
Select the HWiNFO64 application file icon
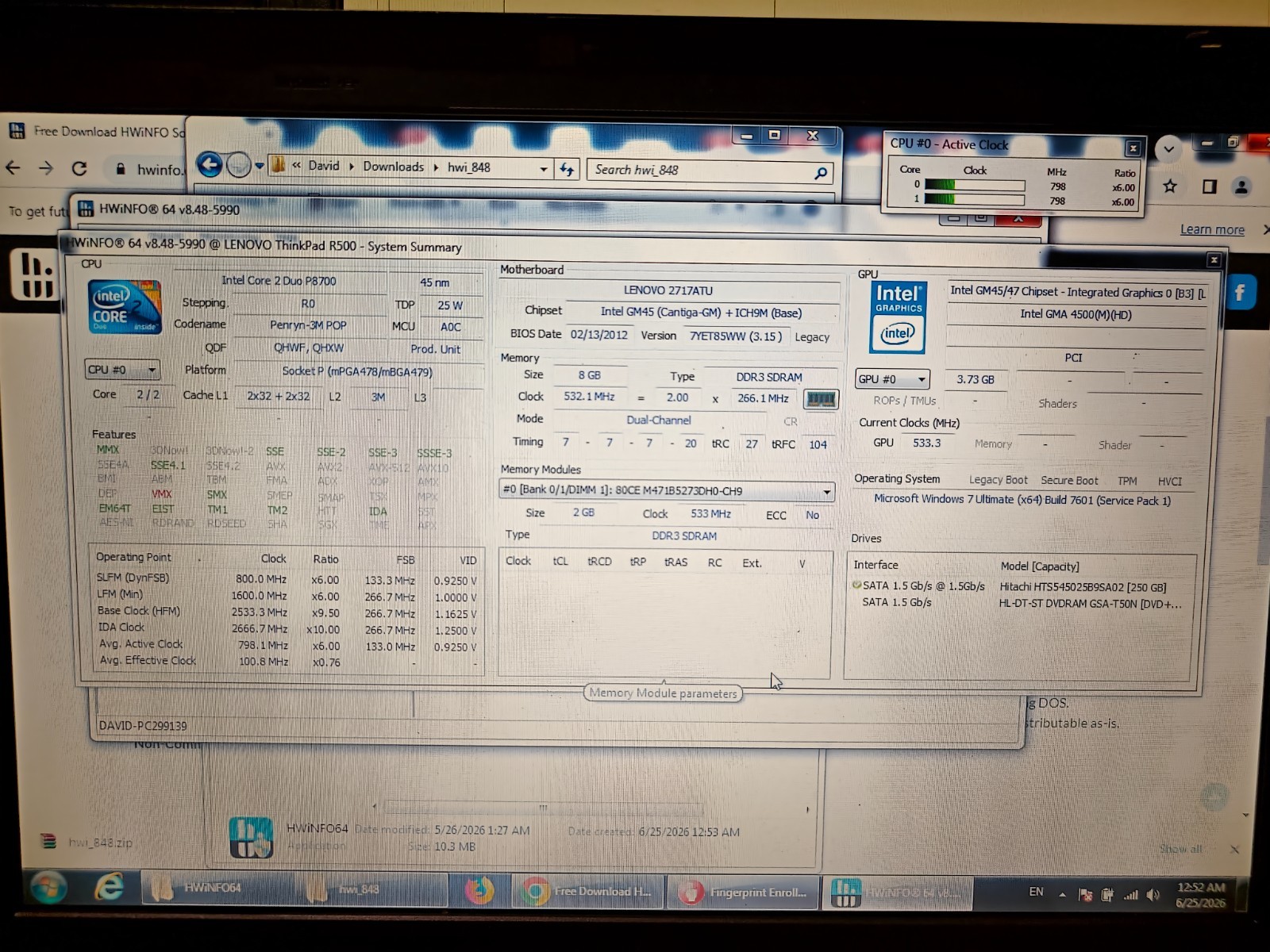click(x=251, y=837)
